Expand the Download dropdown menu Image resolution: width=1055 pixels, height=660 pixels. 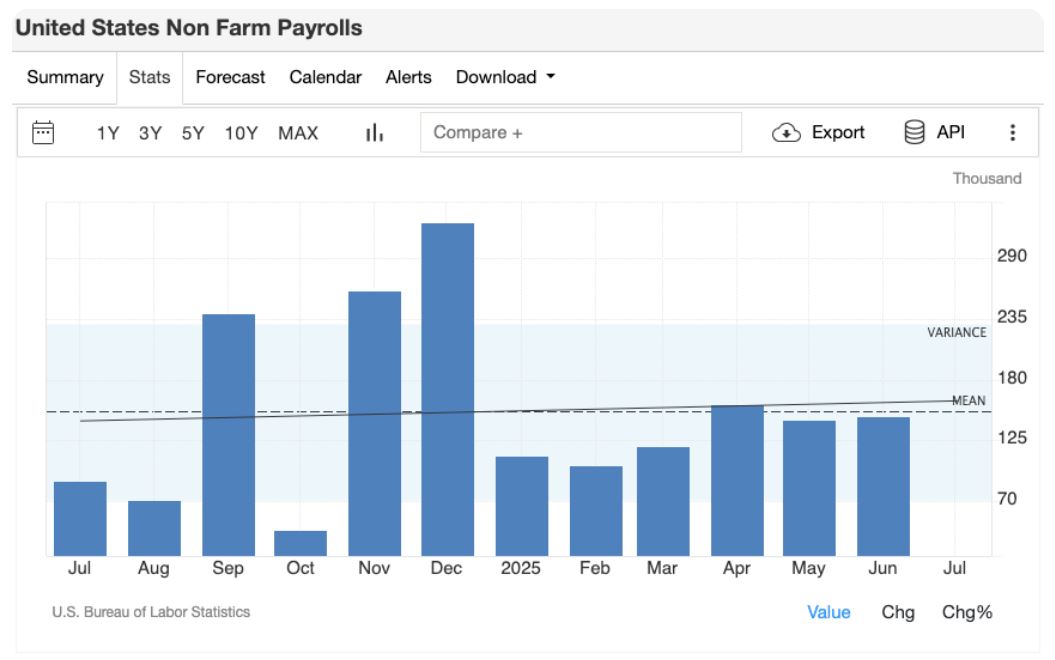pyautogui.click(x=505, y=77)
